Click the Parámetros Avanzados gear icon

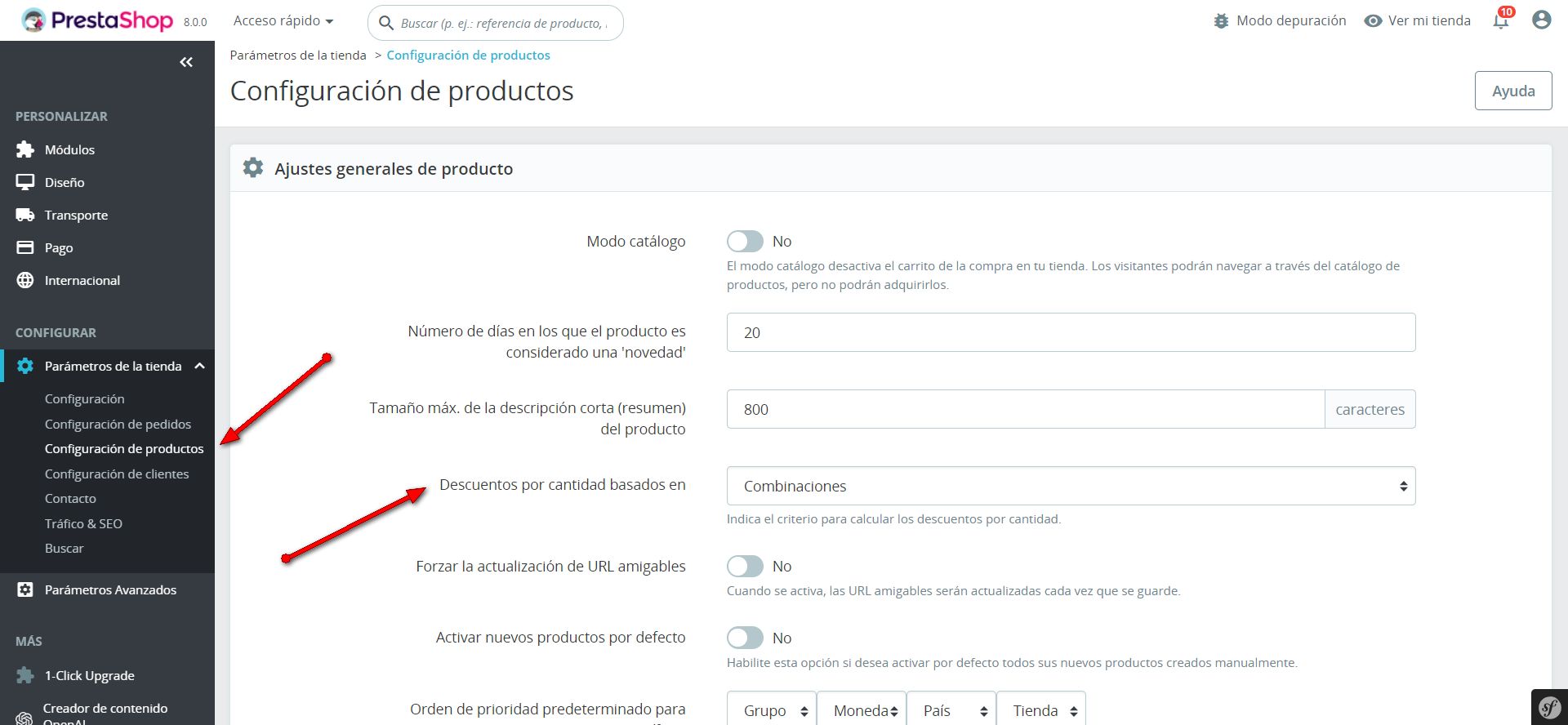[x=25, y=589]
